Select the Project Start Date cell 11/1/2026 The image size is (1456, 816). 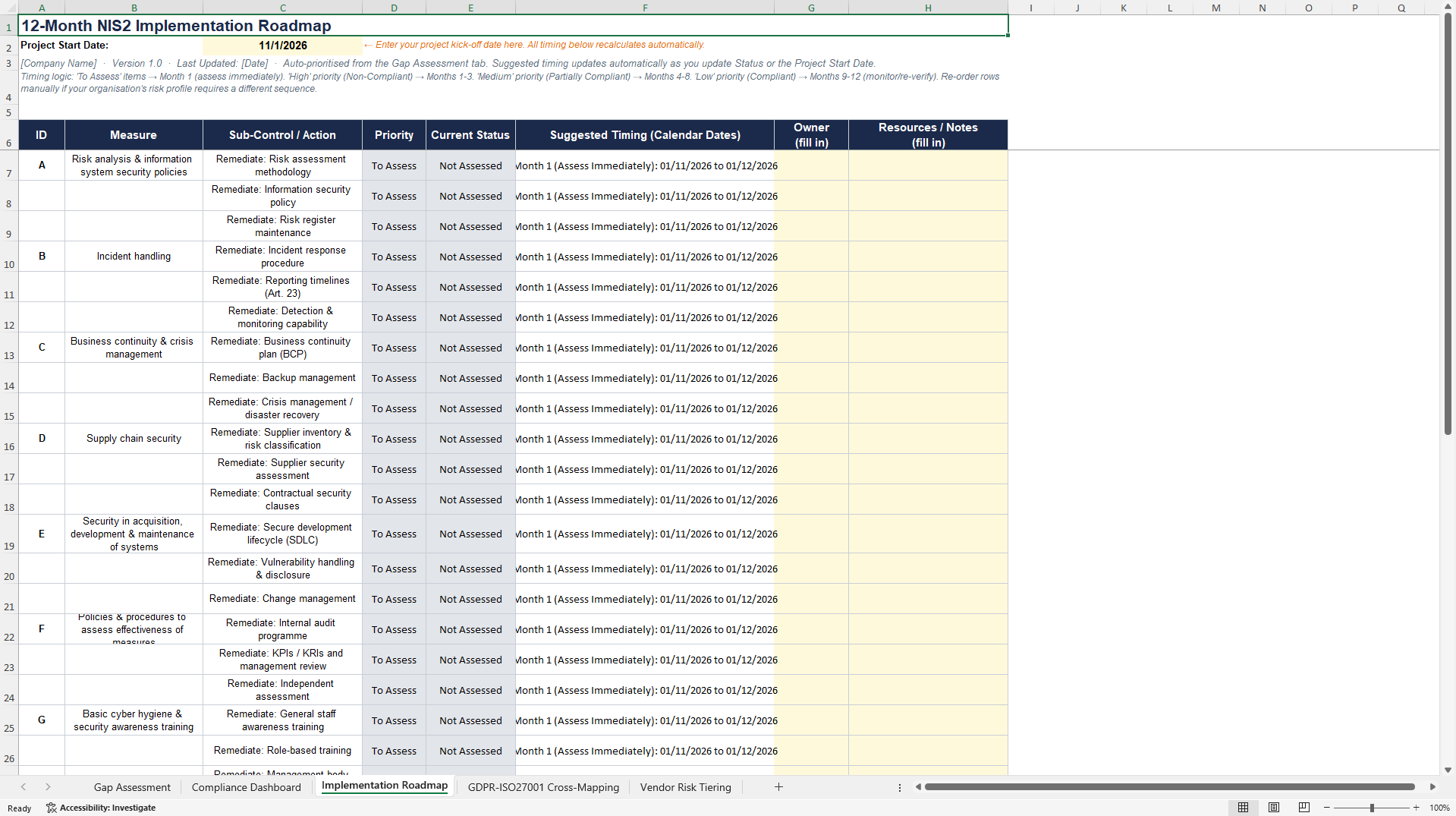click(x=282, y=46)
